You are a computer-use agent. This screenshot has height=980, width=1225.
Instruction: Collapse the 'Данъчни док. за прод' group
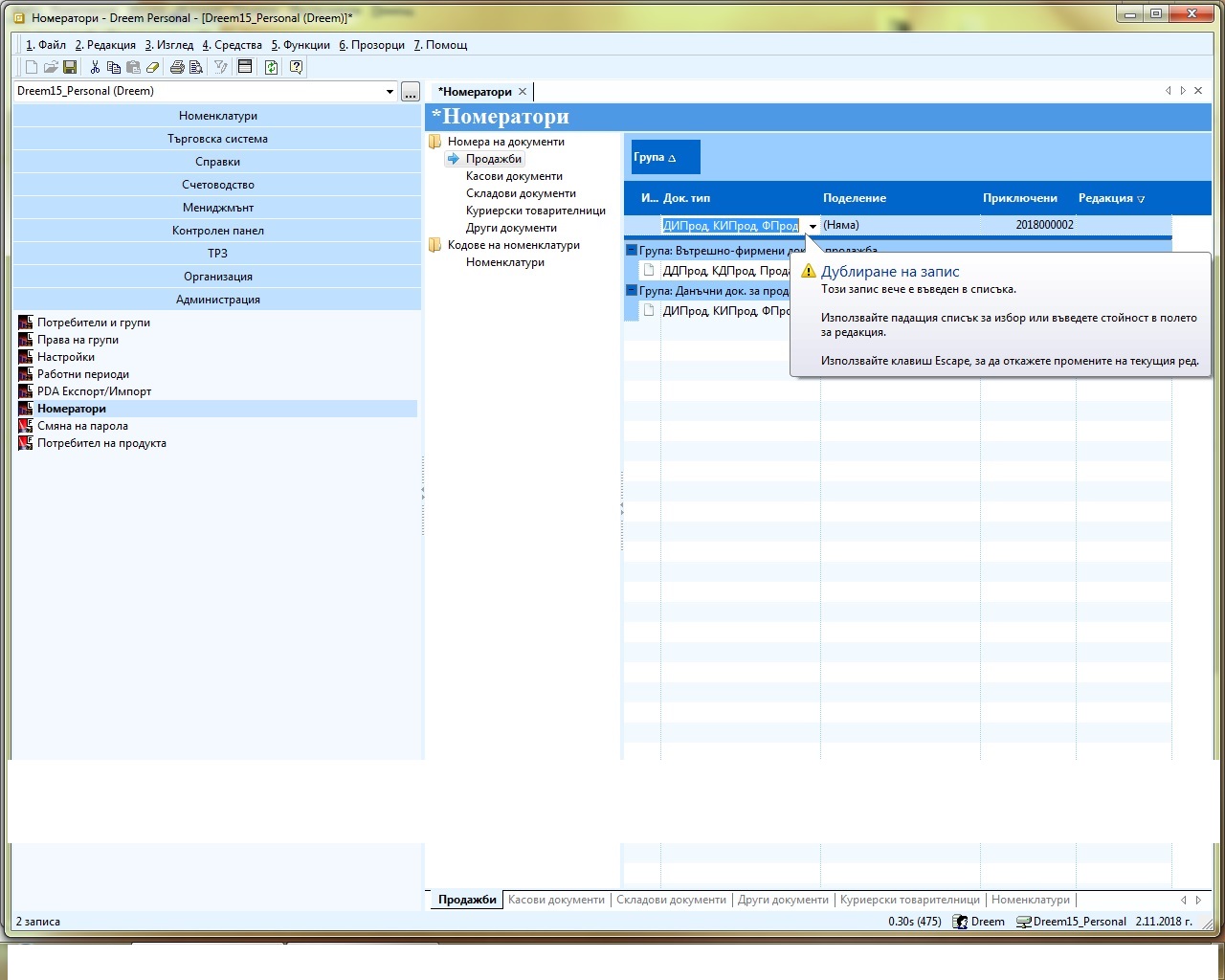[632, 291]
